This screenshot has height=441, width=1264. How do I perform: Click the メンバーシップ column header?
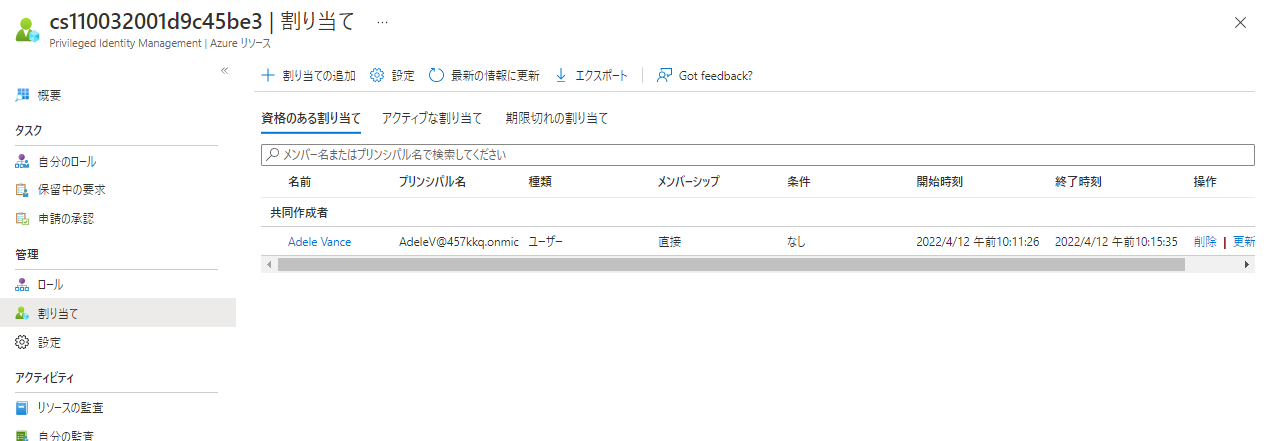point(688,182)
